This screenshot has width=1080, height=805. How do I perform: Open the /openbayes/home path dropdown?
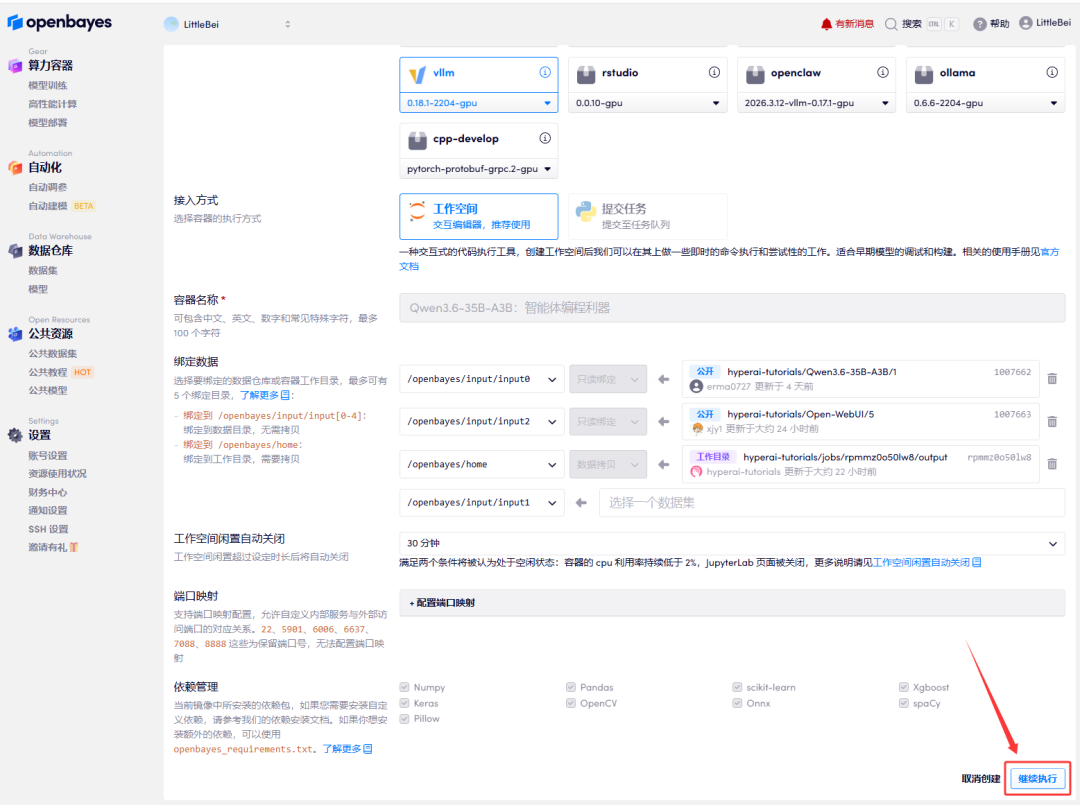[x=481, y=464]
